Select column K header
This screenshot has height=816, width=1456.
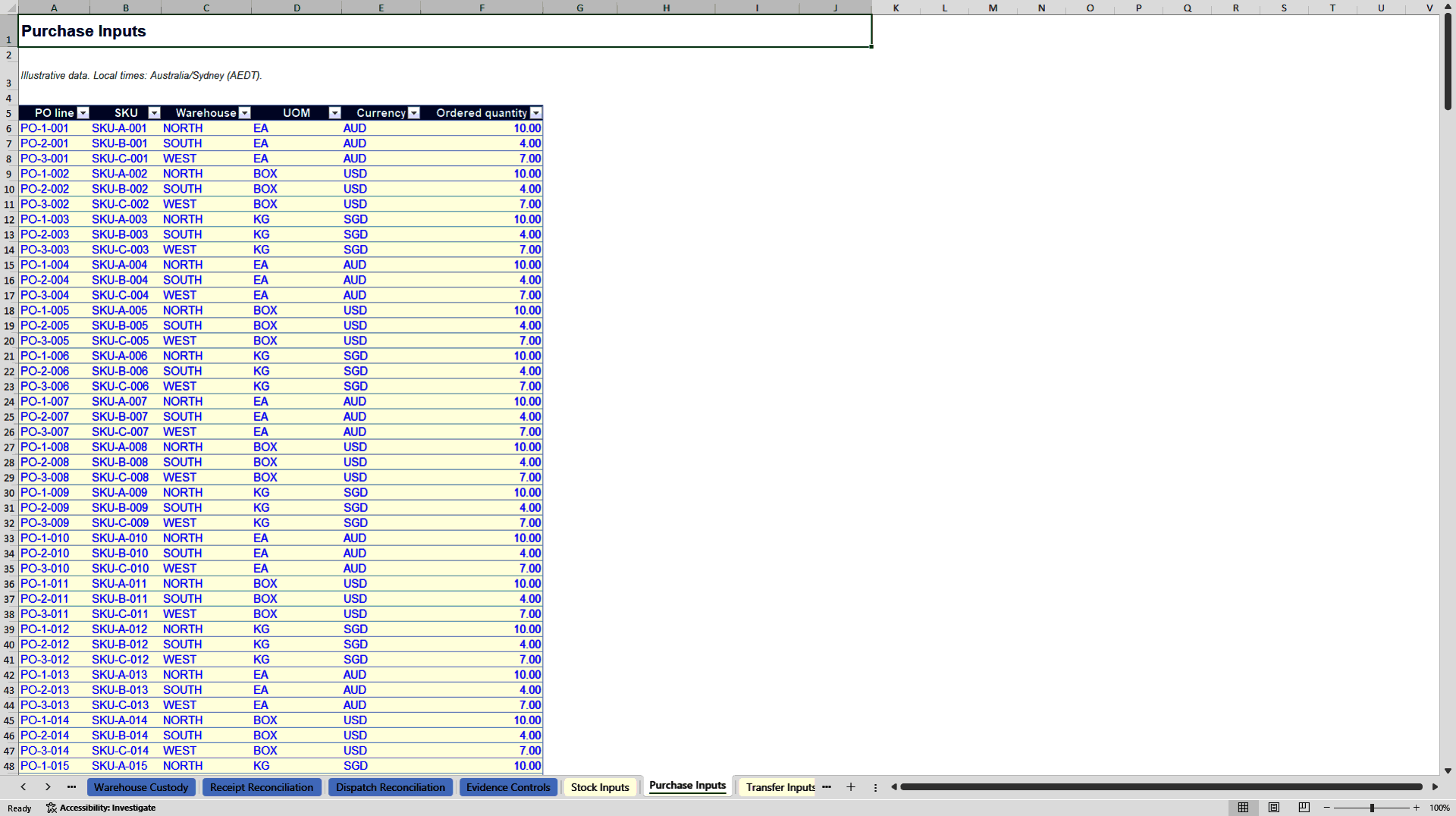click(896, 8)
